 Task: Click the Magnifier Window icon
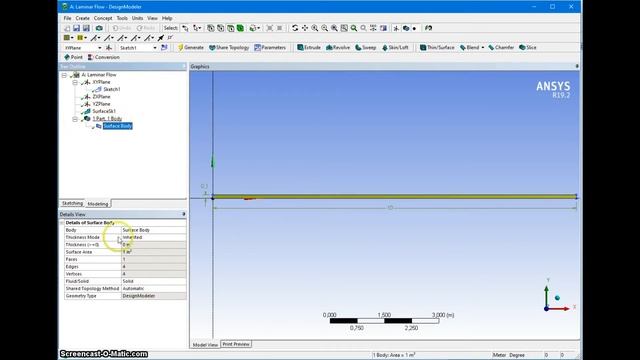point(344,28)
